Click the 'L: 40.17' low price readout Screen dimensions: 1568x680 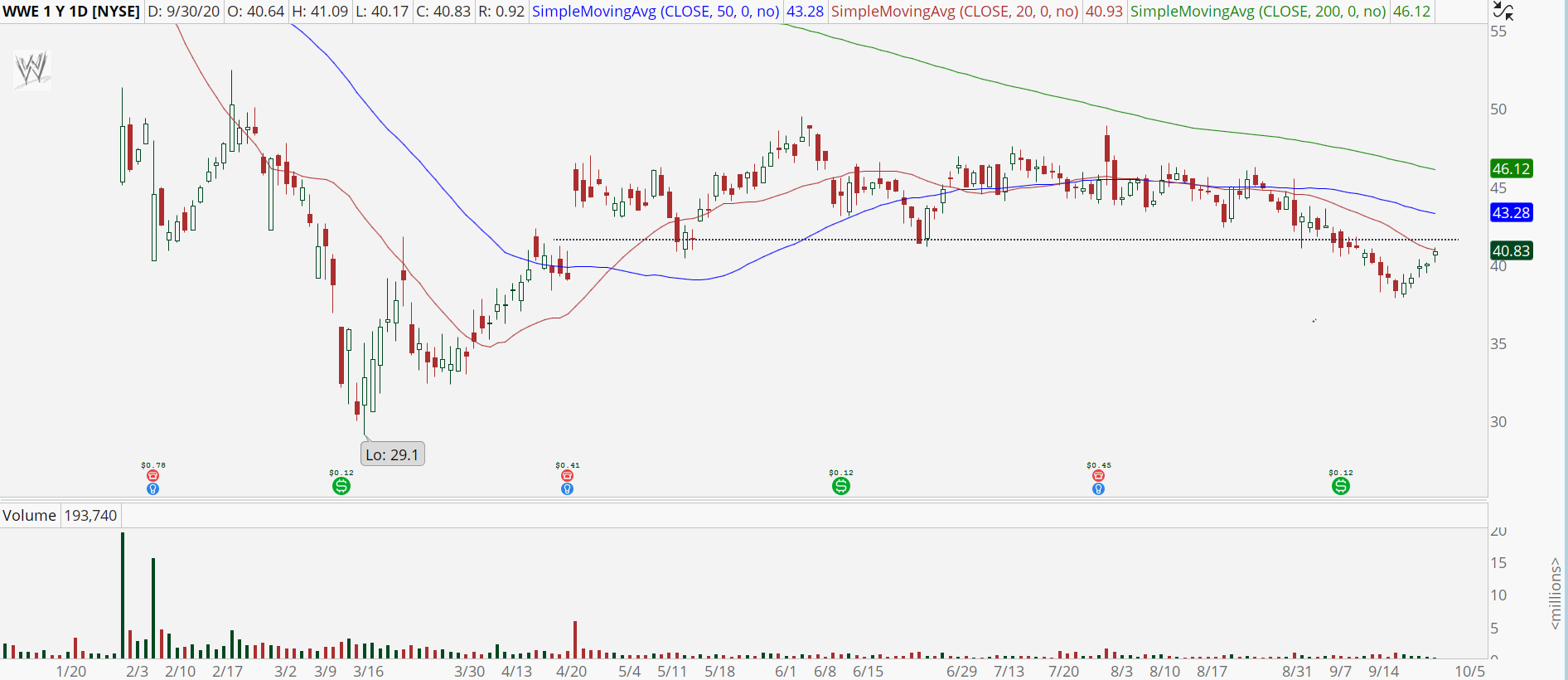pos(382,12)
